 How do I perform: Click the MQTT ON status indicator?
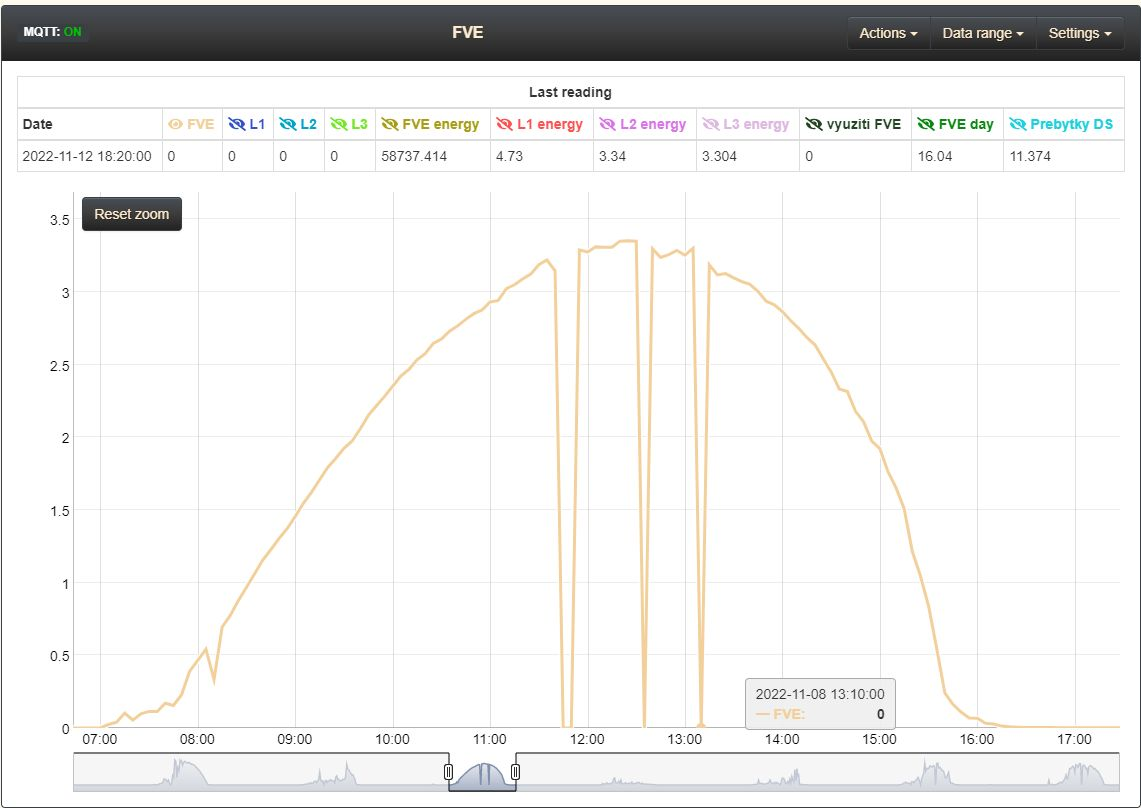pos(53,32)
